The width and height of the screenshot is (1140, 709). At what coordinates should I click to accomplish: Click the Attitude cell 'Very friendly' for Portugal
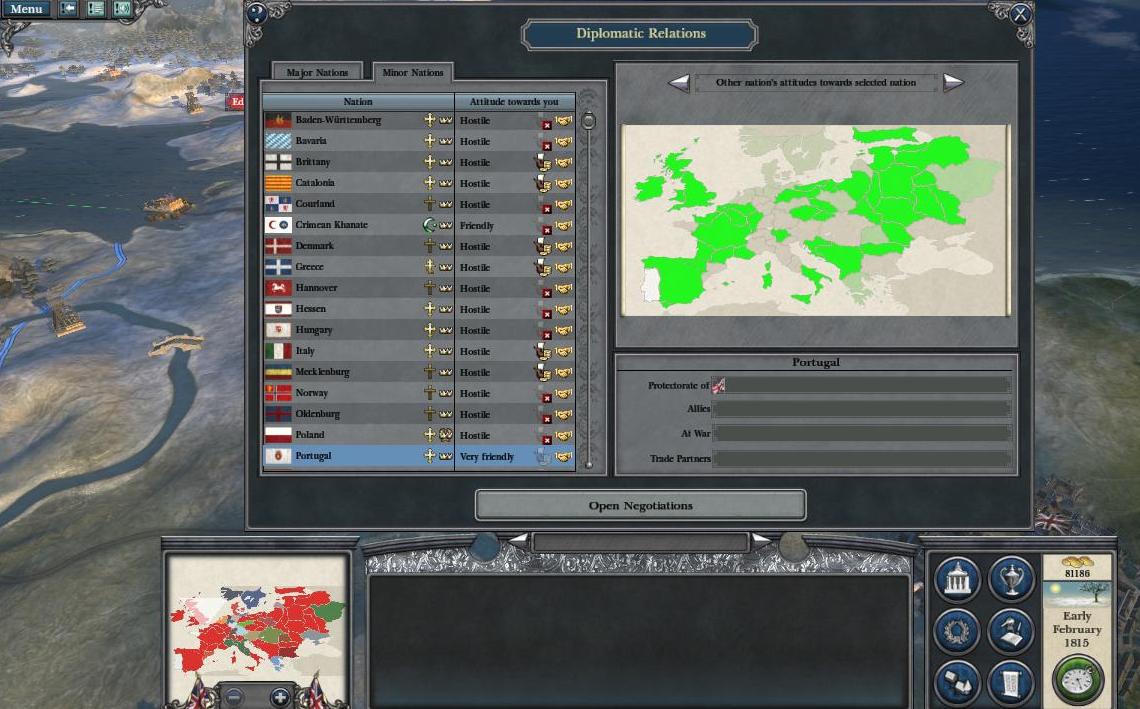pyautogui.click(x=514, y=456)
